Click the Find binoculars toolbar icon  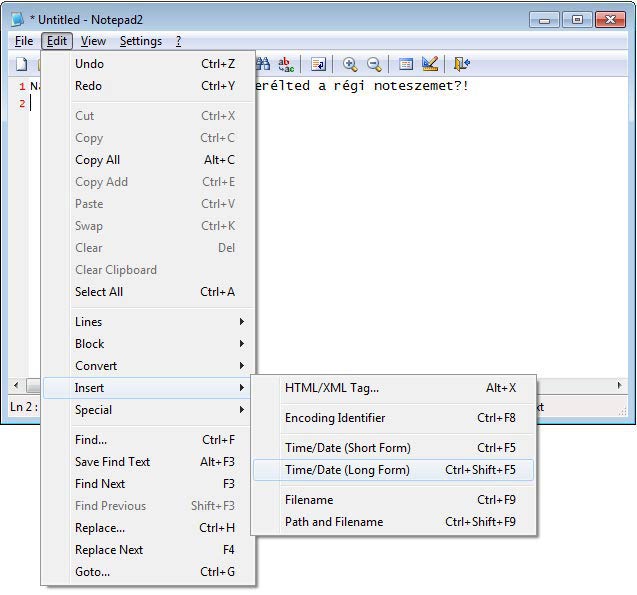pyautogui.click(x=263, y=64)
